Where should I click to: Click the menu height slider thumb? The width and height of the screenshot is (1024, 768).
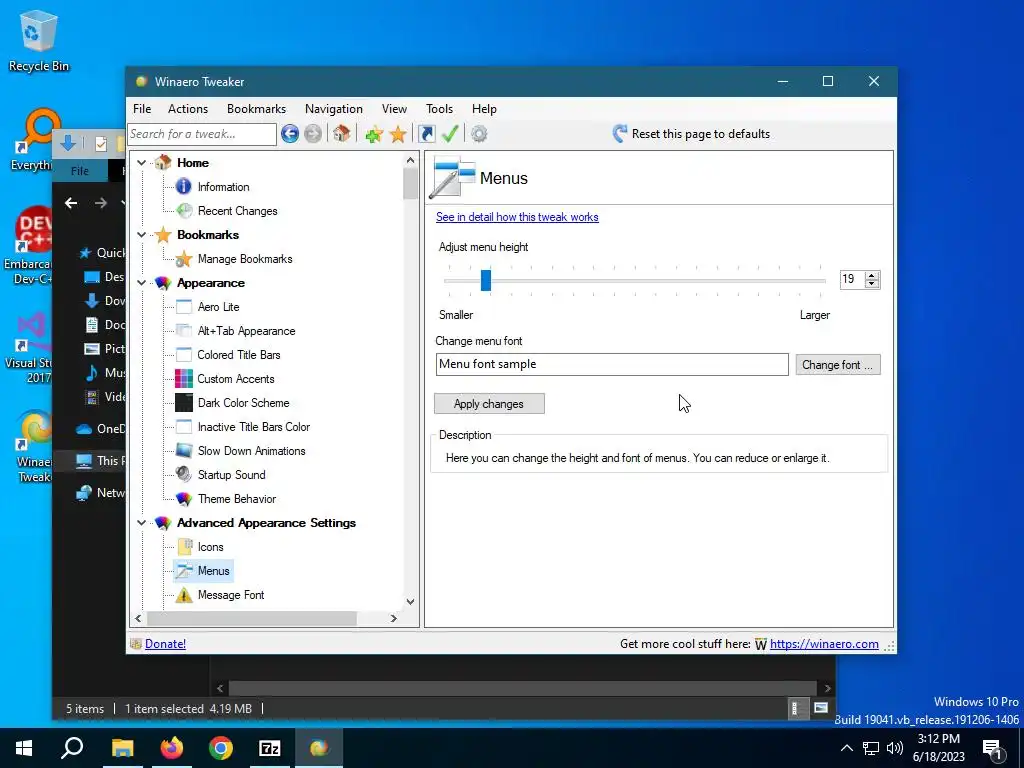[486, 280]
